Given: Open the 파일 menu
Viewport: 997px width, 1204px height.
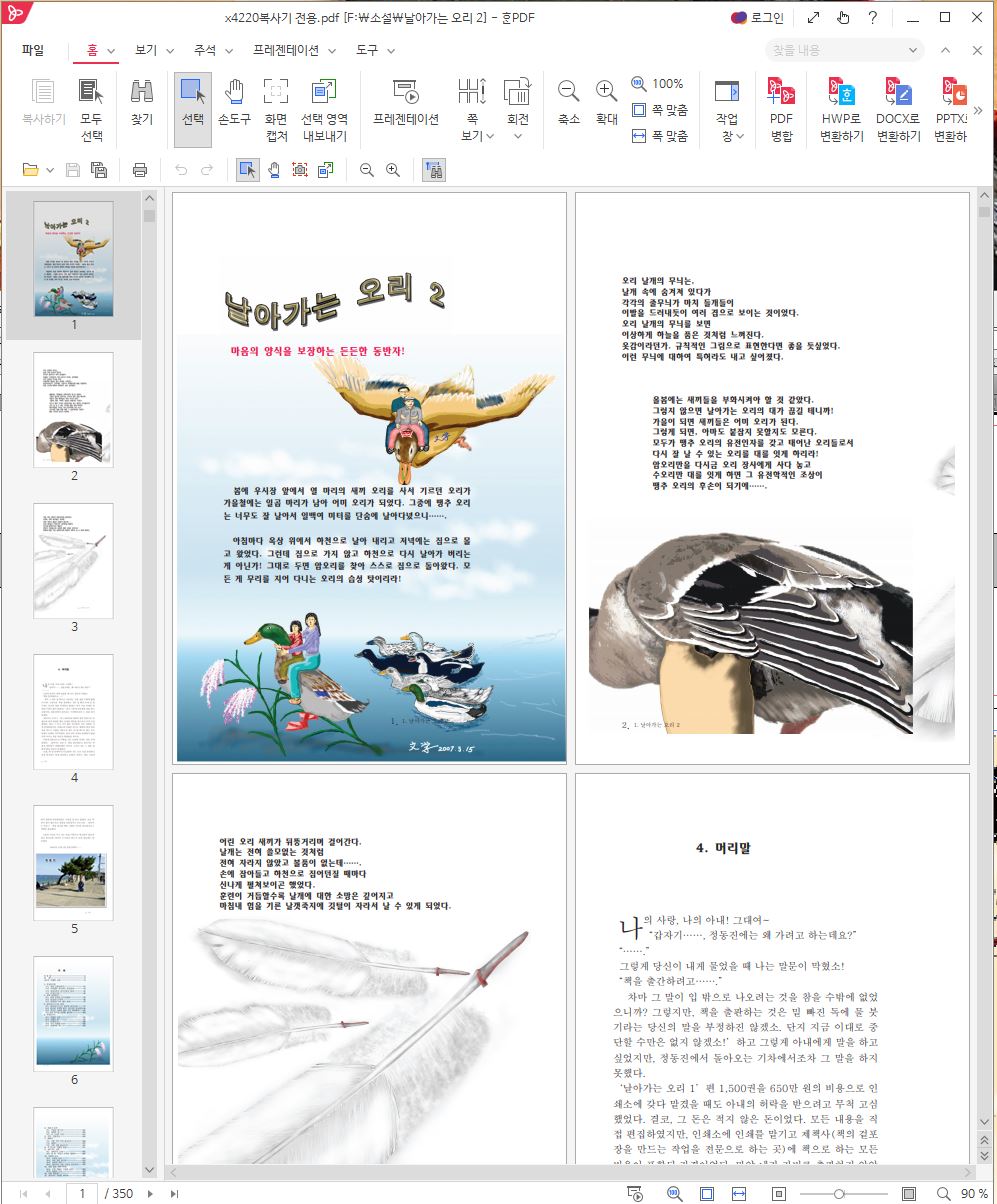Looking at the screenshot, I should 33,50.
